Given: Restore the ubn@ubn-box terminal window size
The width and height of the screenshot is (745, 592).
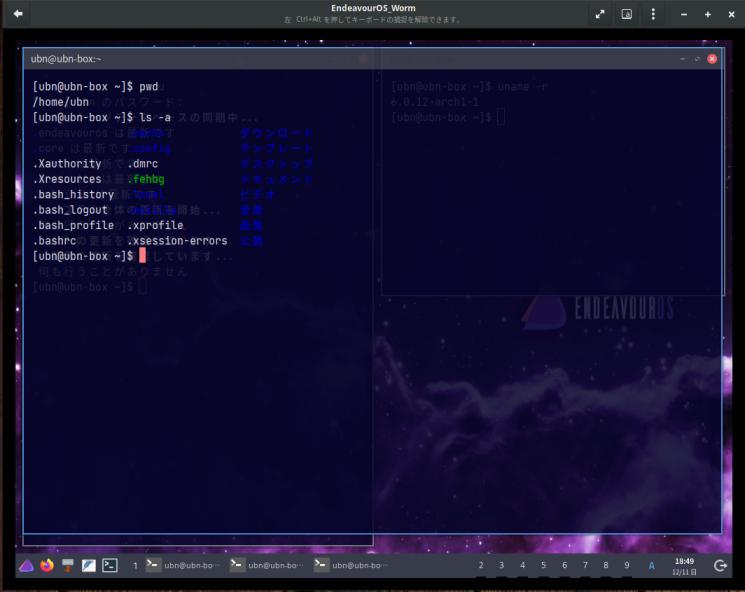Looking at the screenshot, I should coord(697,59).
